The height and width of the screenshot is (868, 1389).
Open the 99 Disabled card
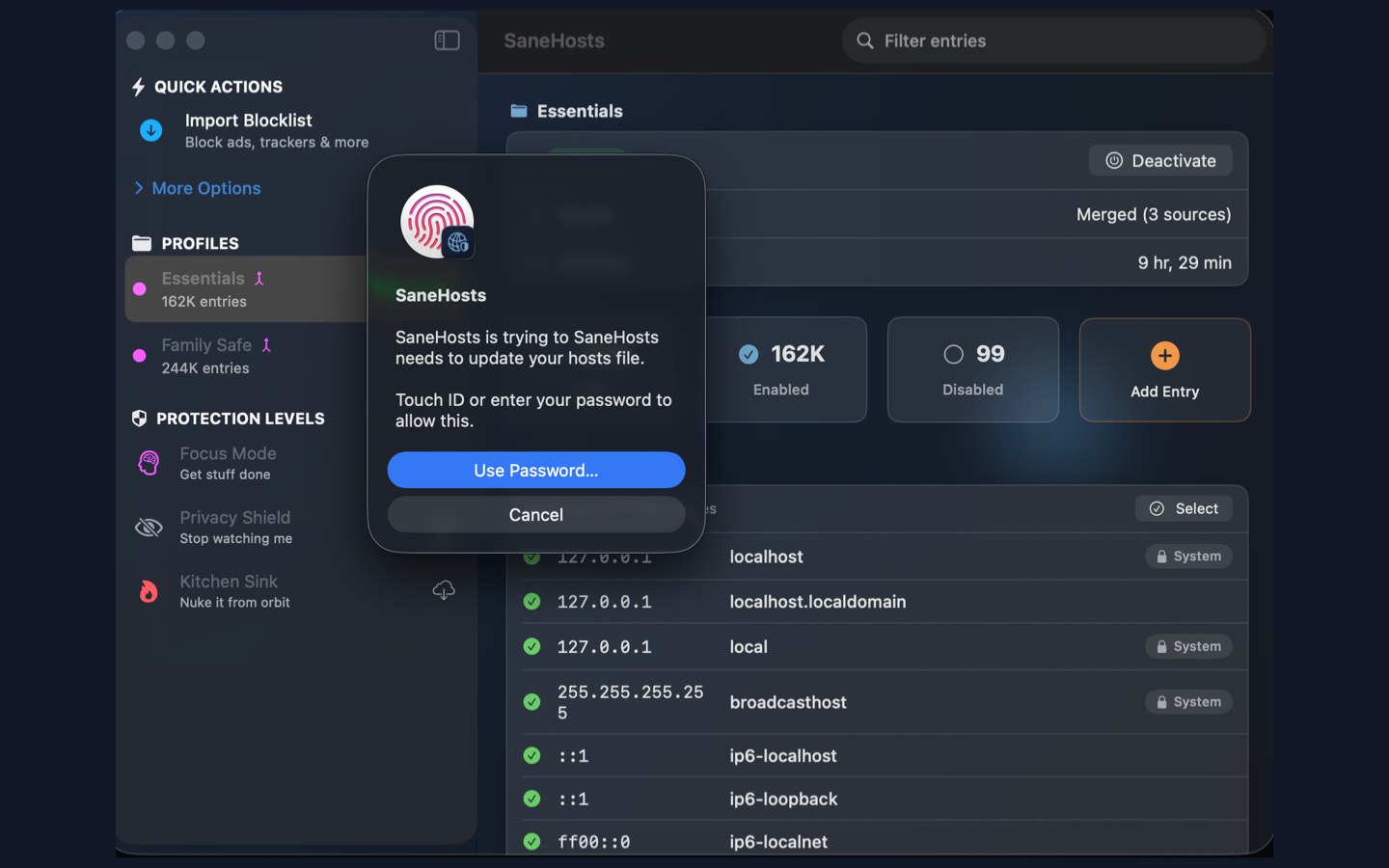[x=972, y=369]
